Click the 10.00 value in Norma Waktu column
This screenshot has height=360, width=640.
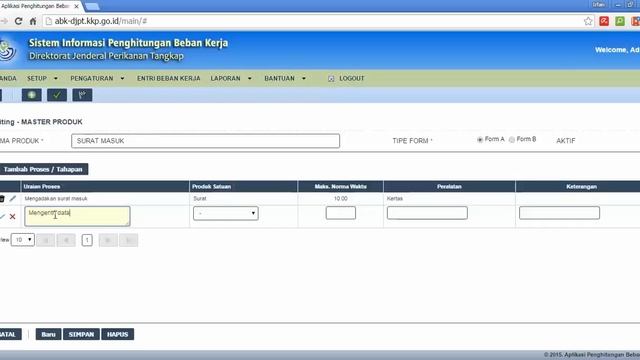tap(341, 199)
